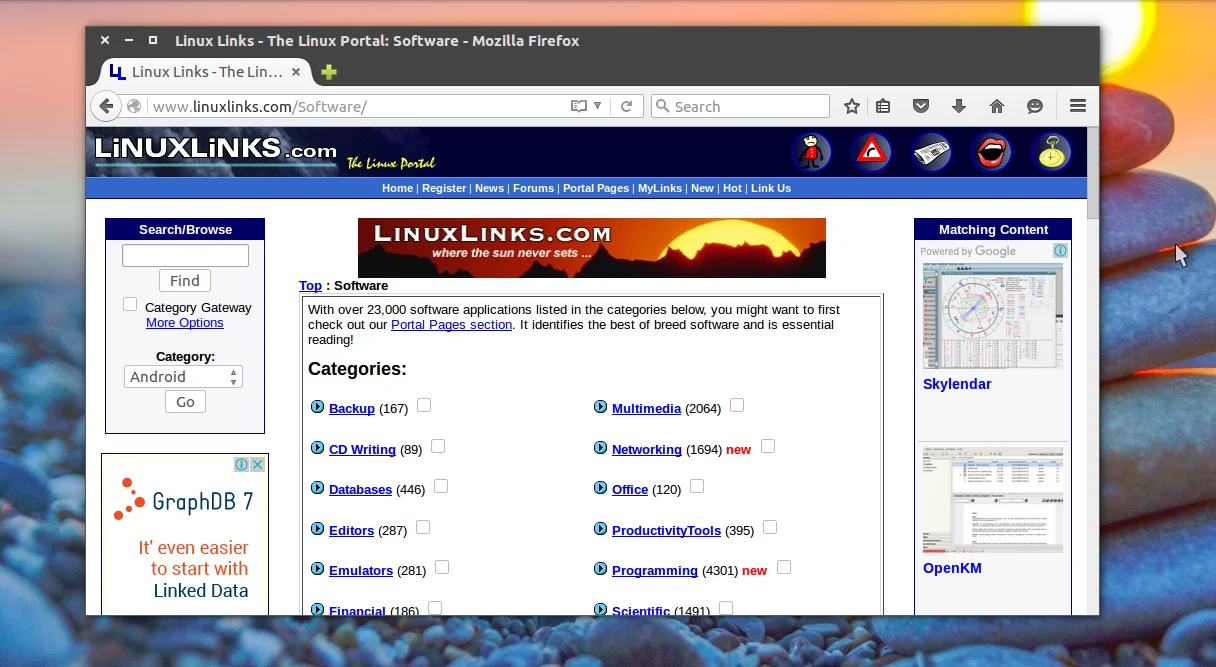Click Forums in the site navigation bar
The image size is (1216, 667).
533,188
